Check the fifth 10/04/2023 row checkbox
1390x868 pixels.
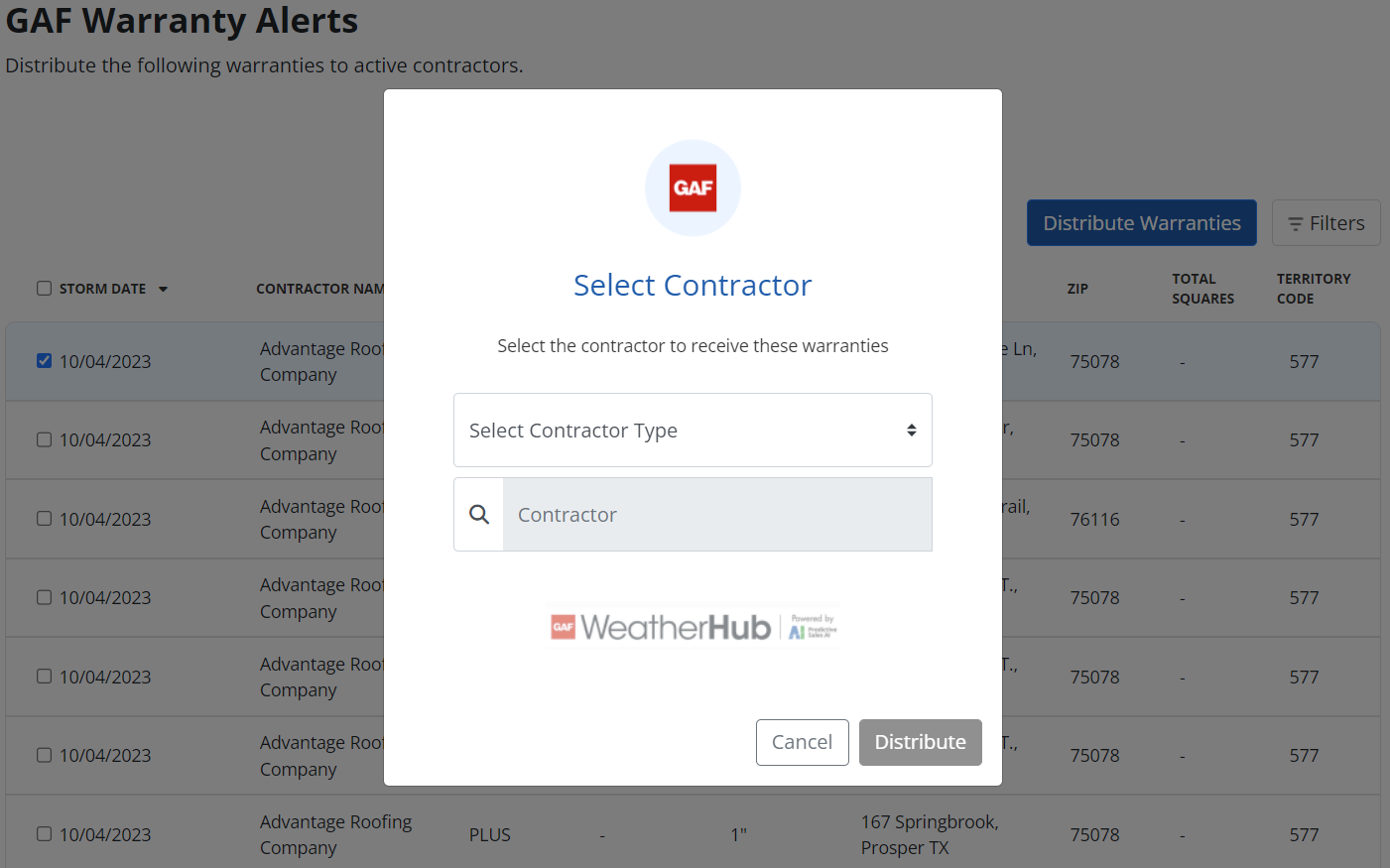(x=44, y=677)
